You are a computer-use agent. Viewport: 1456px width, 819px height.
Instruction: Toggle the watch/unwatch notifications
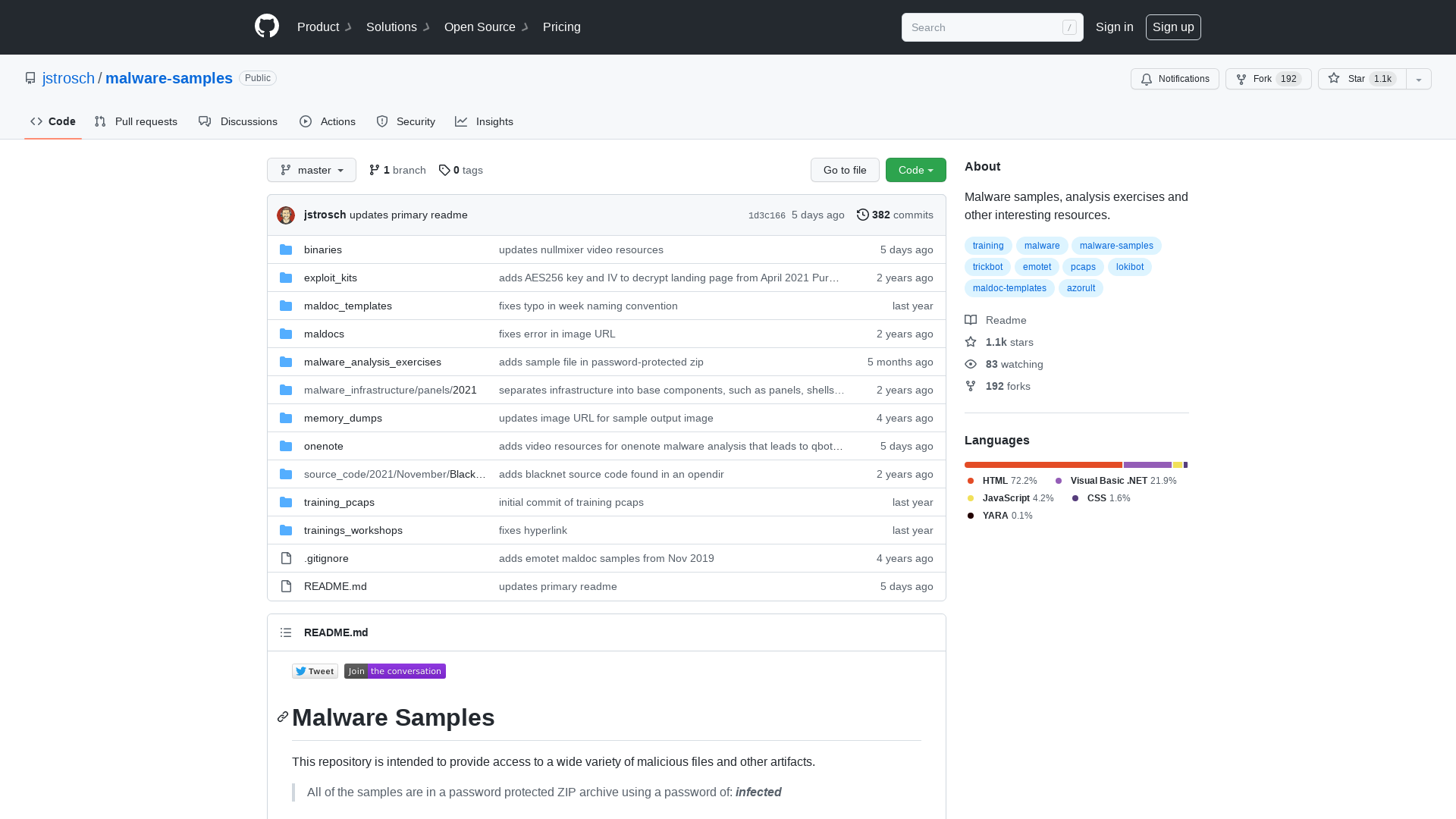[1175, 79]
